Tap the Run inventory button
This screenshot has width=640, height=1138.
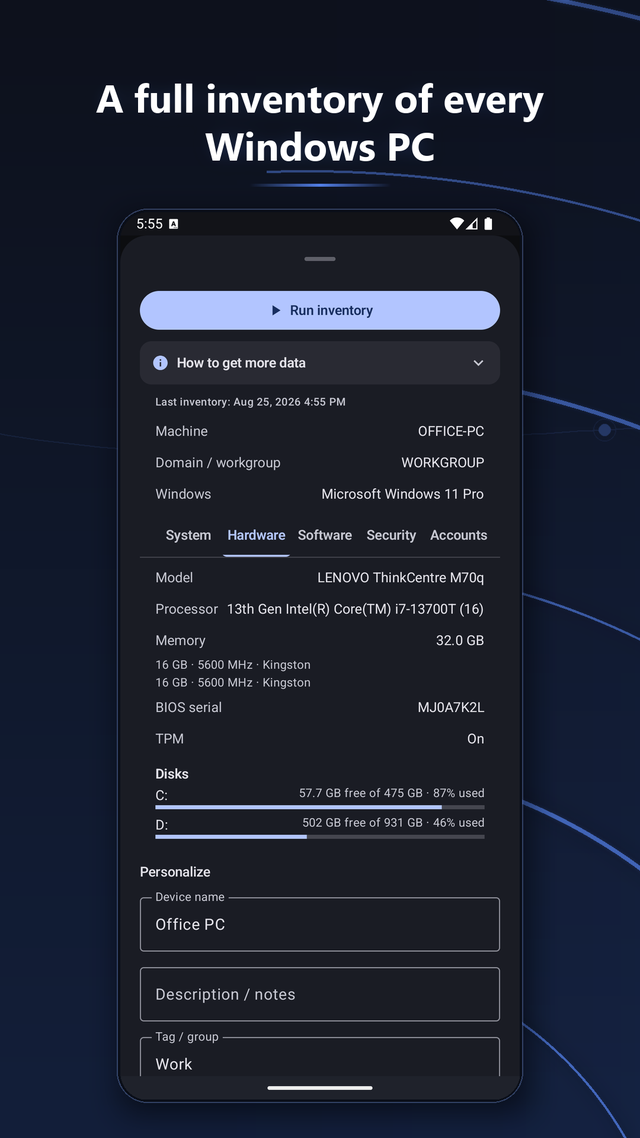[320, 311]
